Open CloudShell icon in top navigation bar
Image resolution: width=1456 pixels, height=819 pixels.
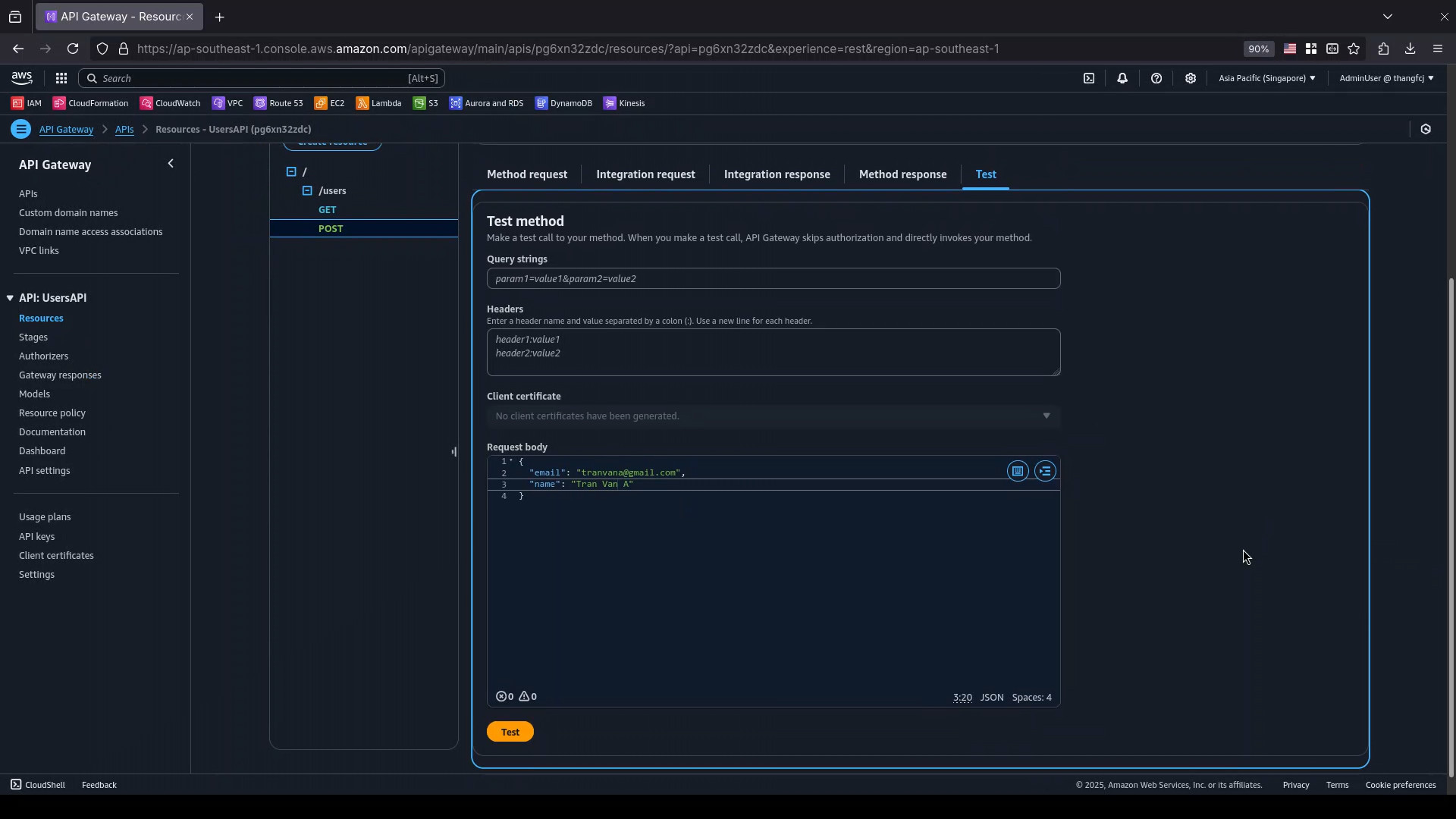click(1089, 78)
